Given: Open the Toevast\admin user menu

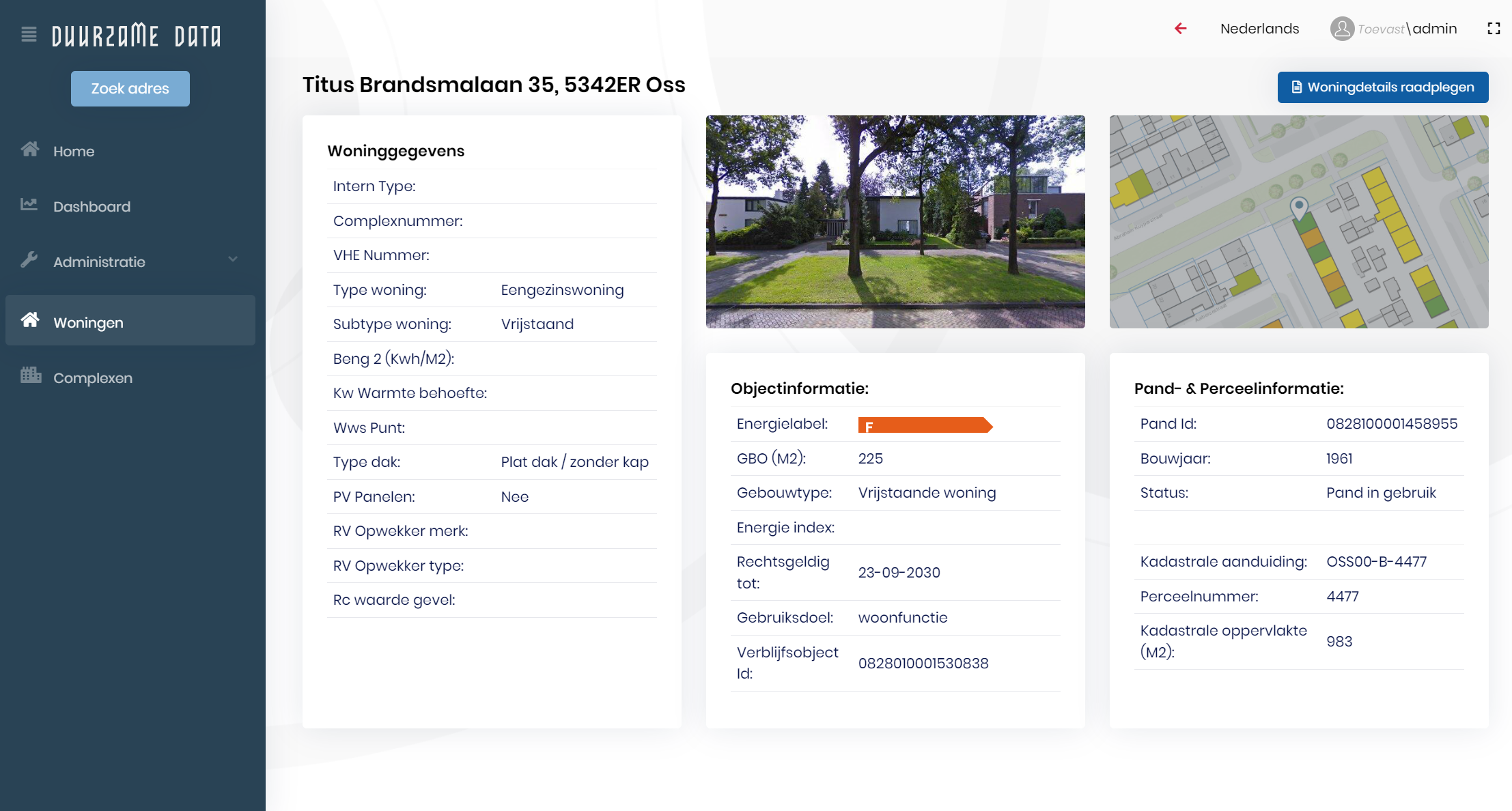Looking at the screenshot, I should tap(1407, 29).
